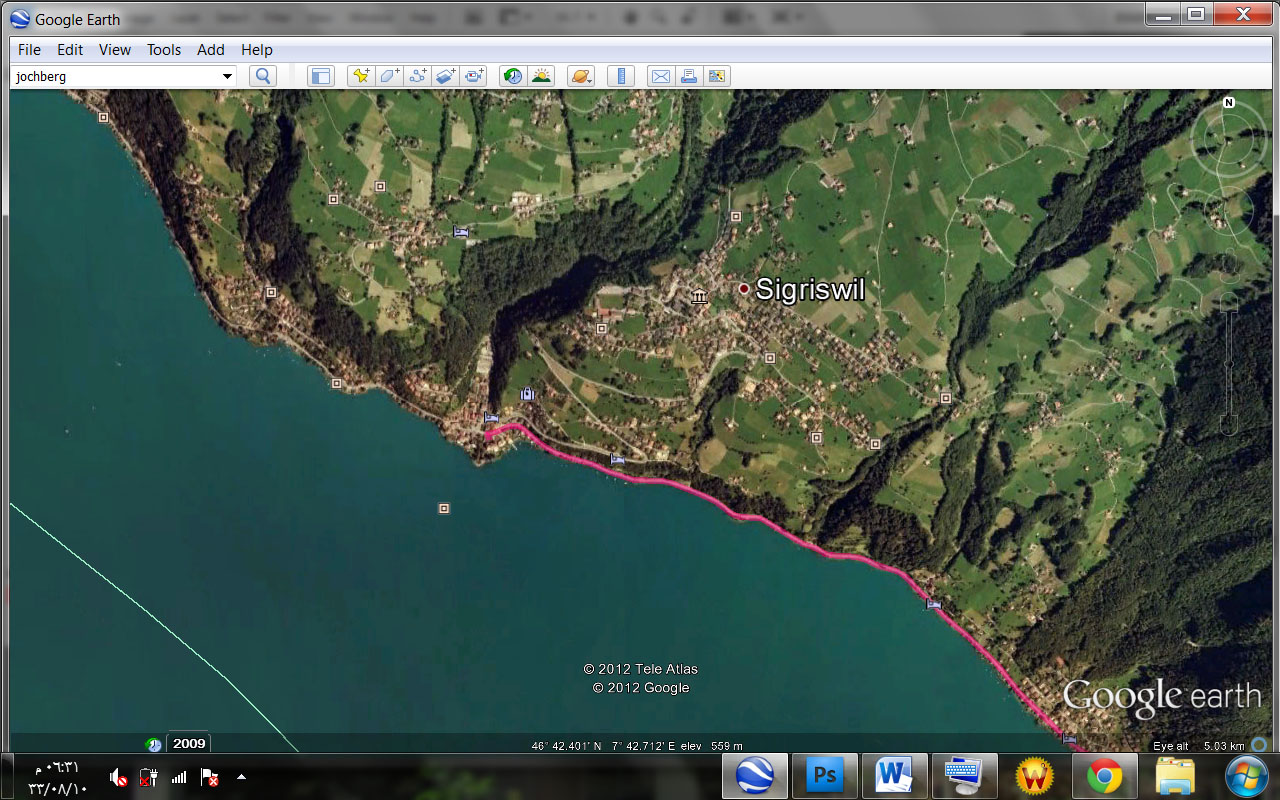Toggle sunlight across the landscape
1280x800 pixels.
pyautogui.click(x=541, y=76)
